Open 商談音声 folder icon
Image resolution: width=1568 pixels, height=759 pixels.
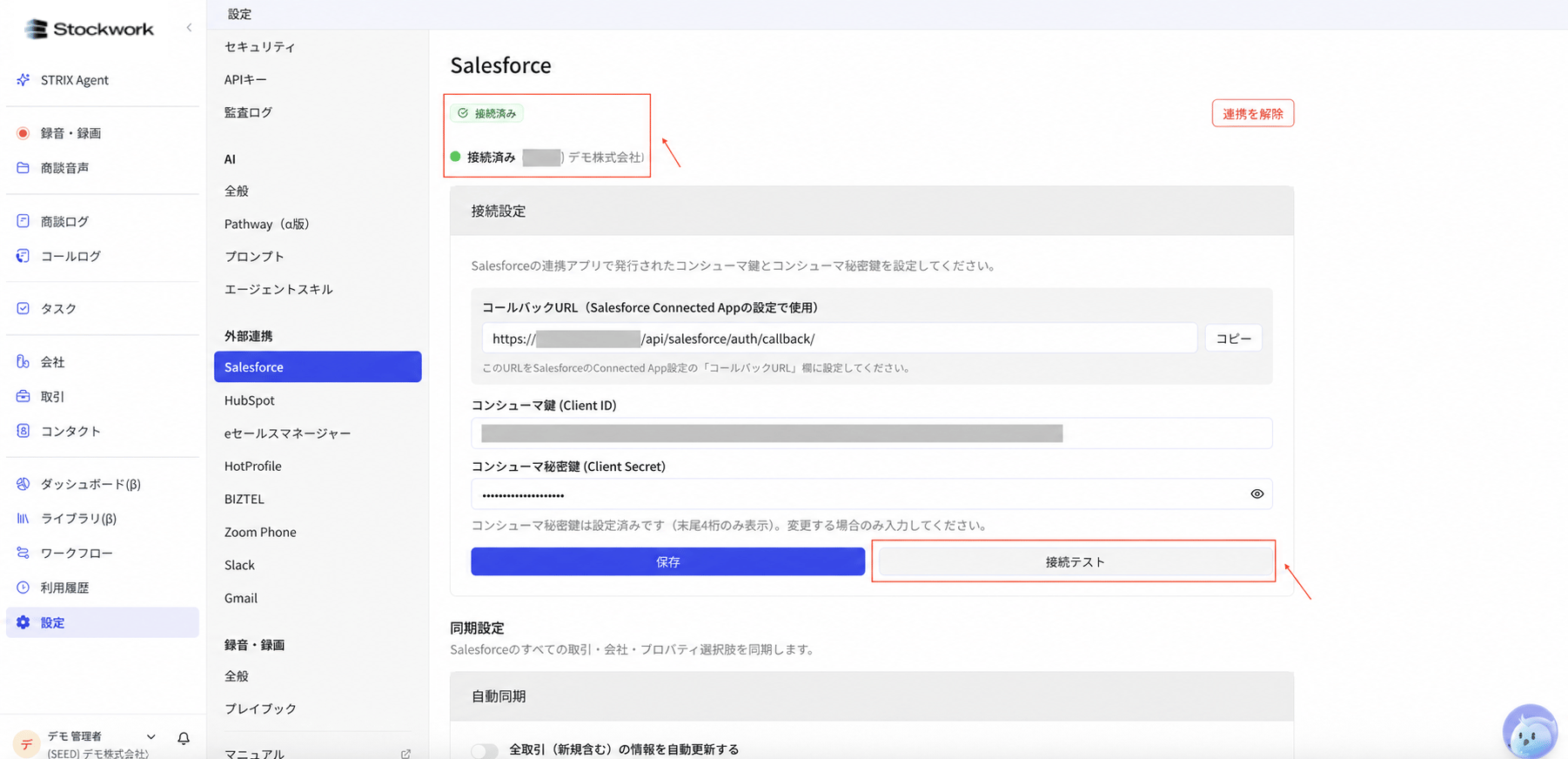click(23, 168)
